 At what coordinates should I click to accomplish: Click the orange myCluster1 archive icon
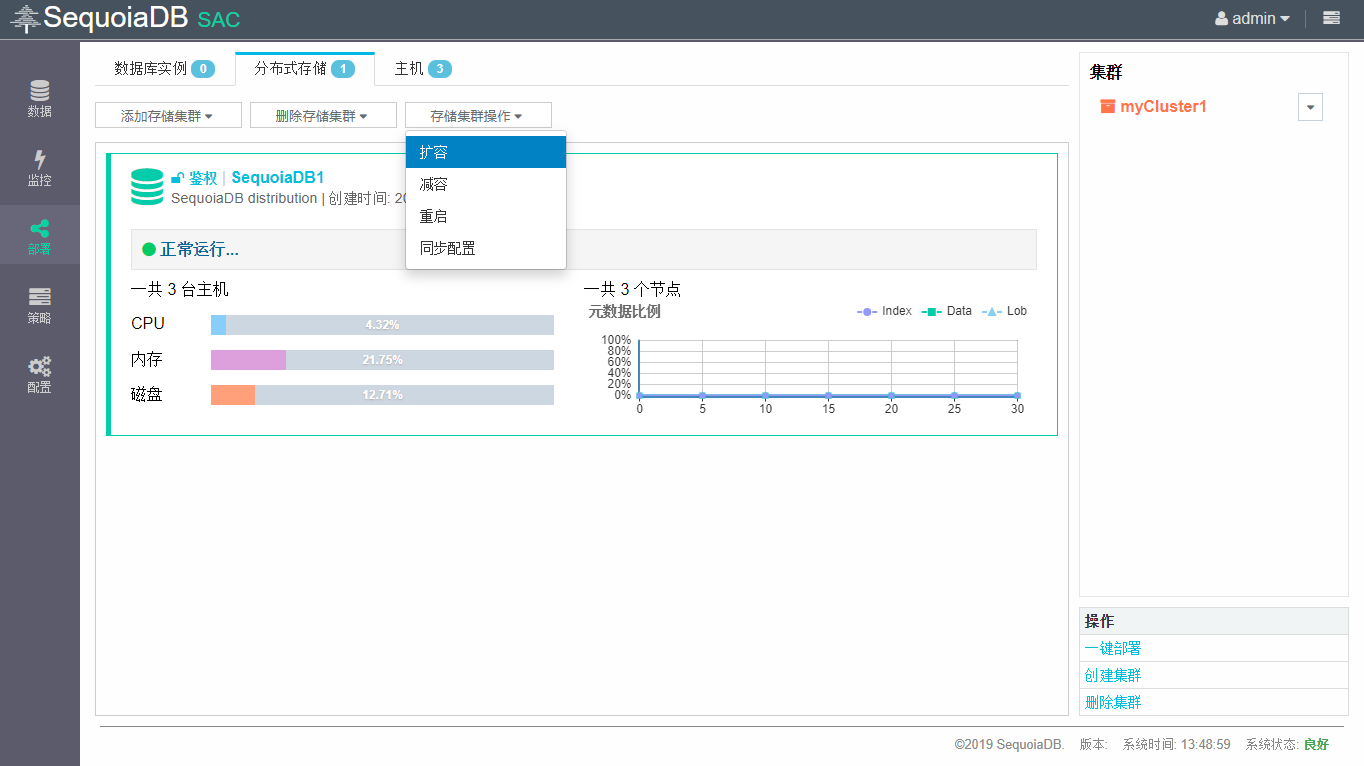[1107, 106]
